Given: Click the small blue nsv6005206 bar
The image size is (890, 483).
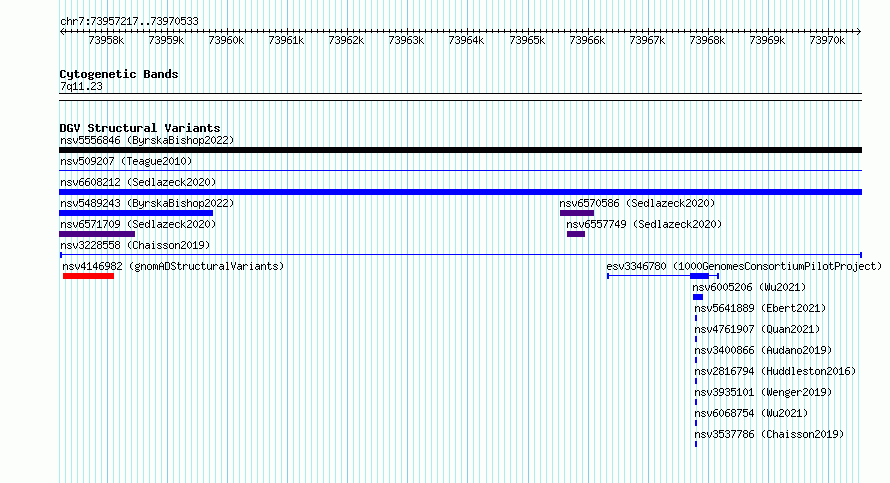Looking at the screenshot, I should [x=698, y=297].
